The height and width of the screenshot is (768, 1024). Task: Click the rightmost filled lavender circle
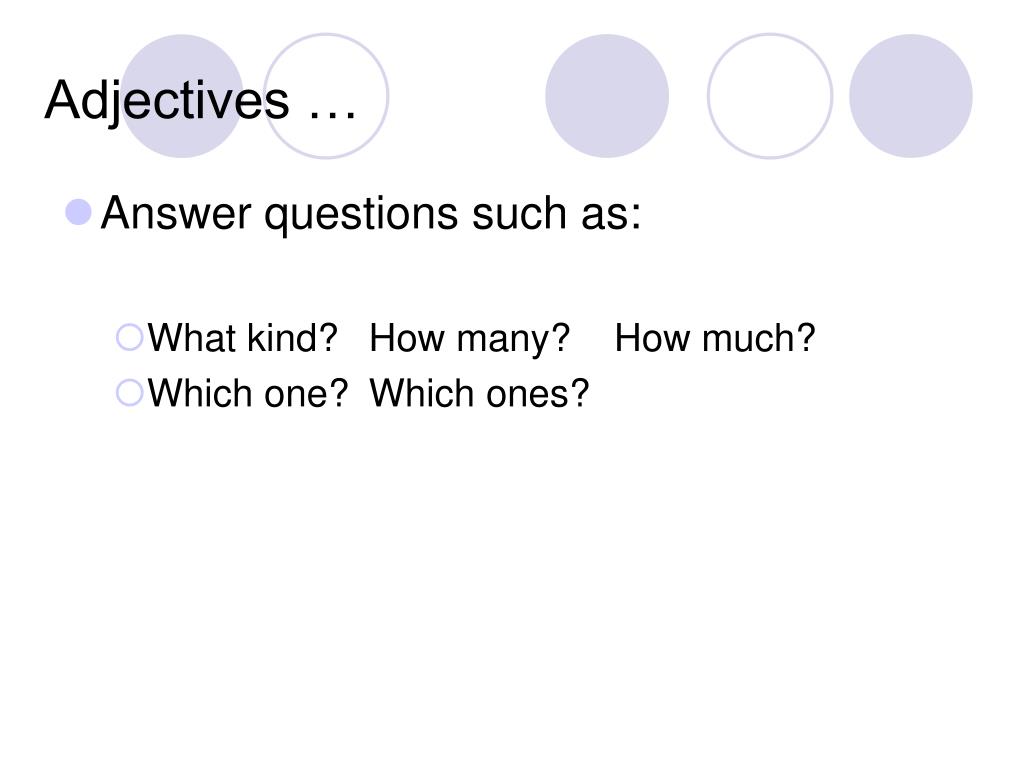pos(910,96)
